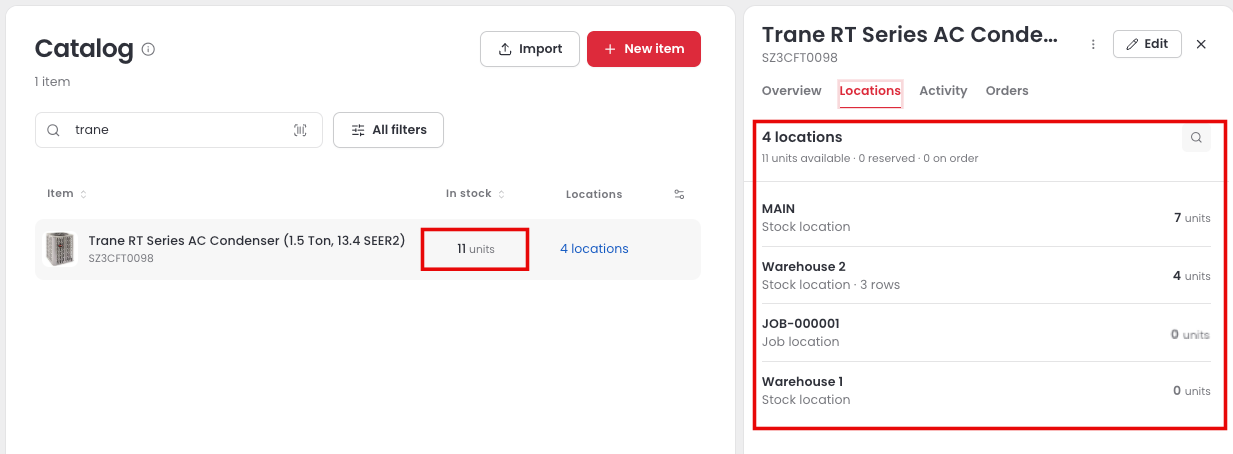Create a New item
Viewport: 1233px width, 454px height.
click(x=644, y=49)
